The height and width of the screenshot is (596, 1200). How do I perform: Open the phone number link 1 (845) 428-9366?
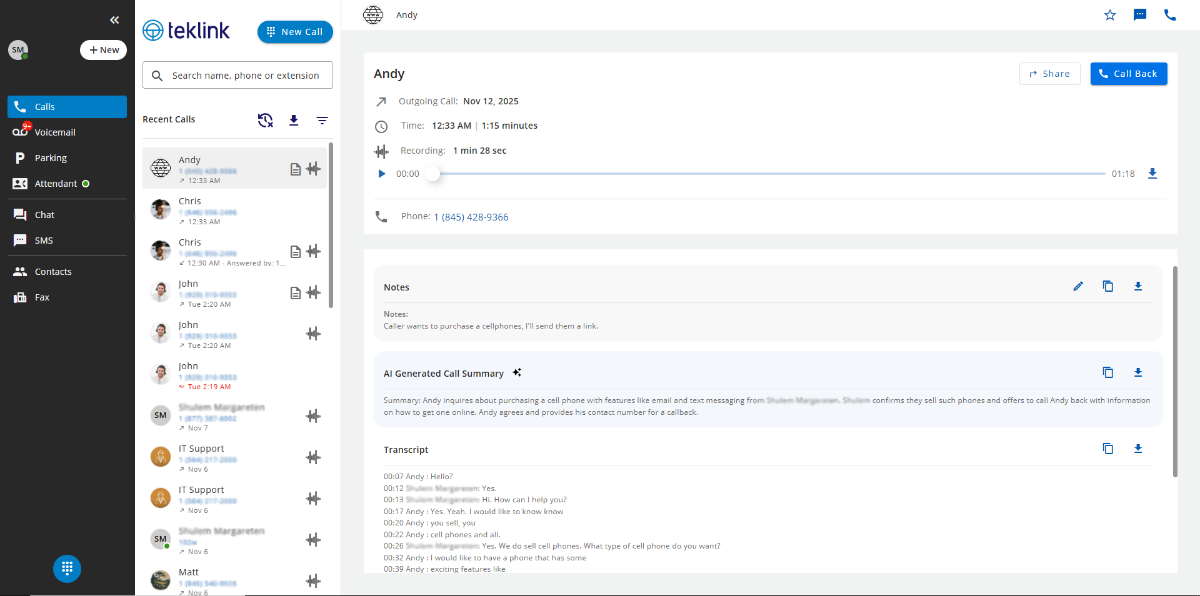(469, 216)
